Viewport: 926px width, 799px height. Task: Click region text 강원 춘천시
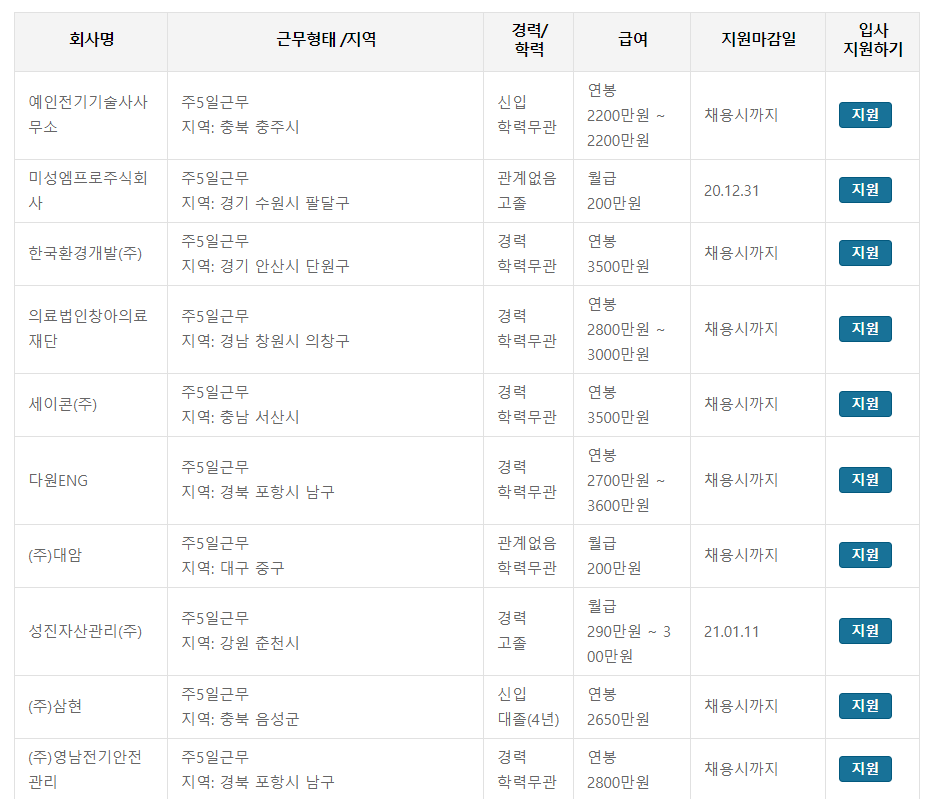260,643
